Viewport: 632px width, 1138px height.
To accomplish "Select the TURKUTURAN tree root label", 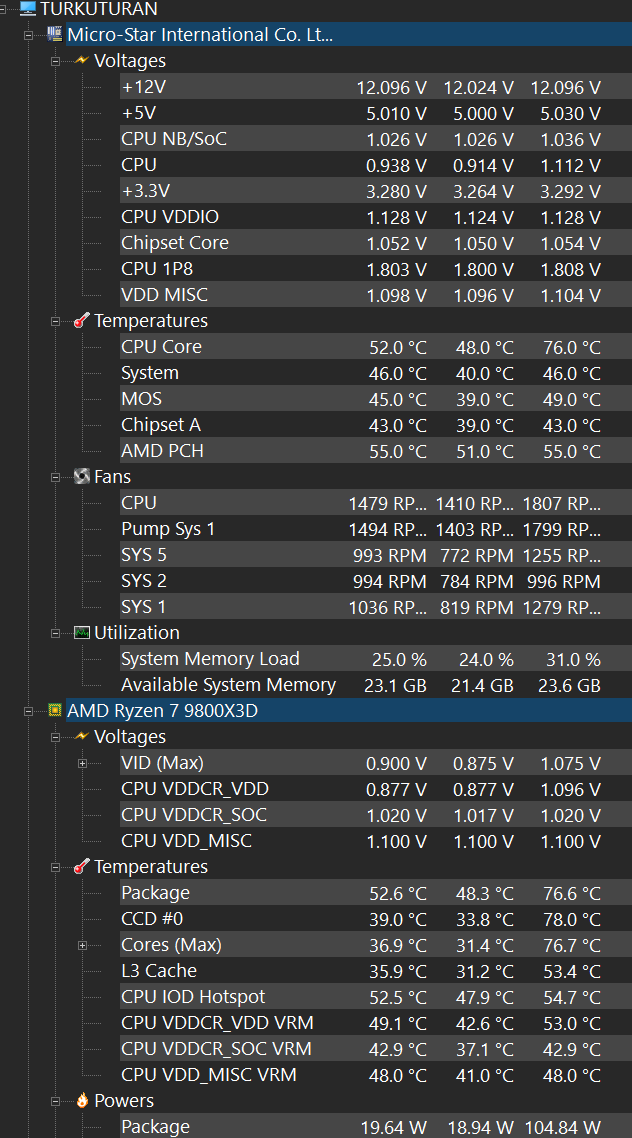I will click(x=99, y=9).
